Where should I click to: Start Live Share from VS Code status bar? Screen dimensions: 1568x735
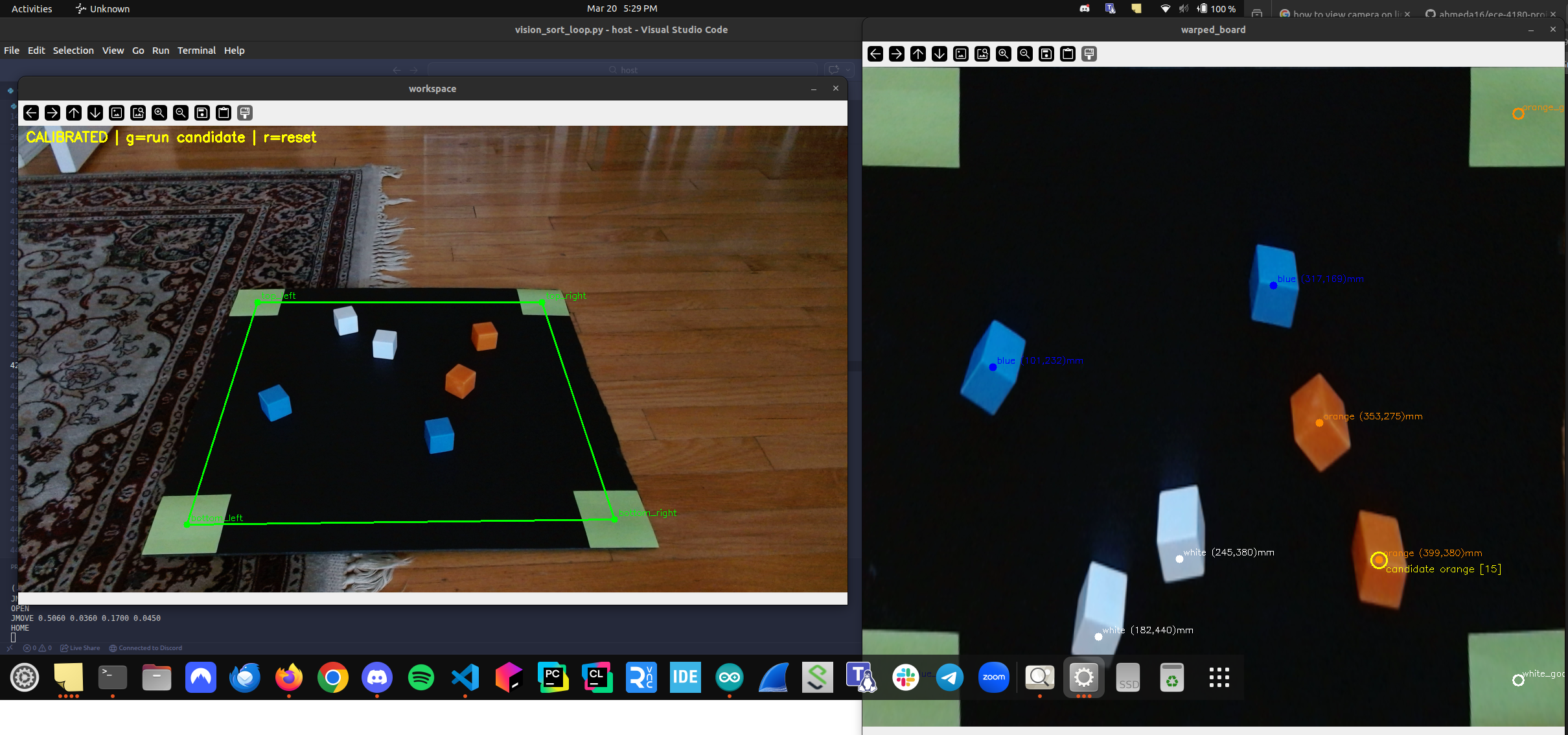pyautogui.click(x=80, y=648)
